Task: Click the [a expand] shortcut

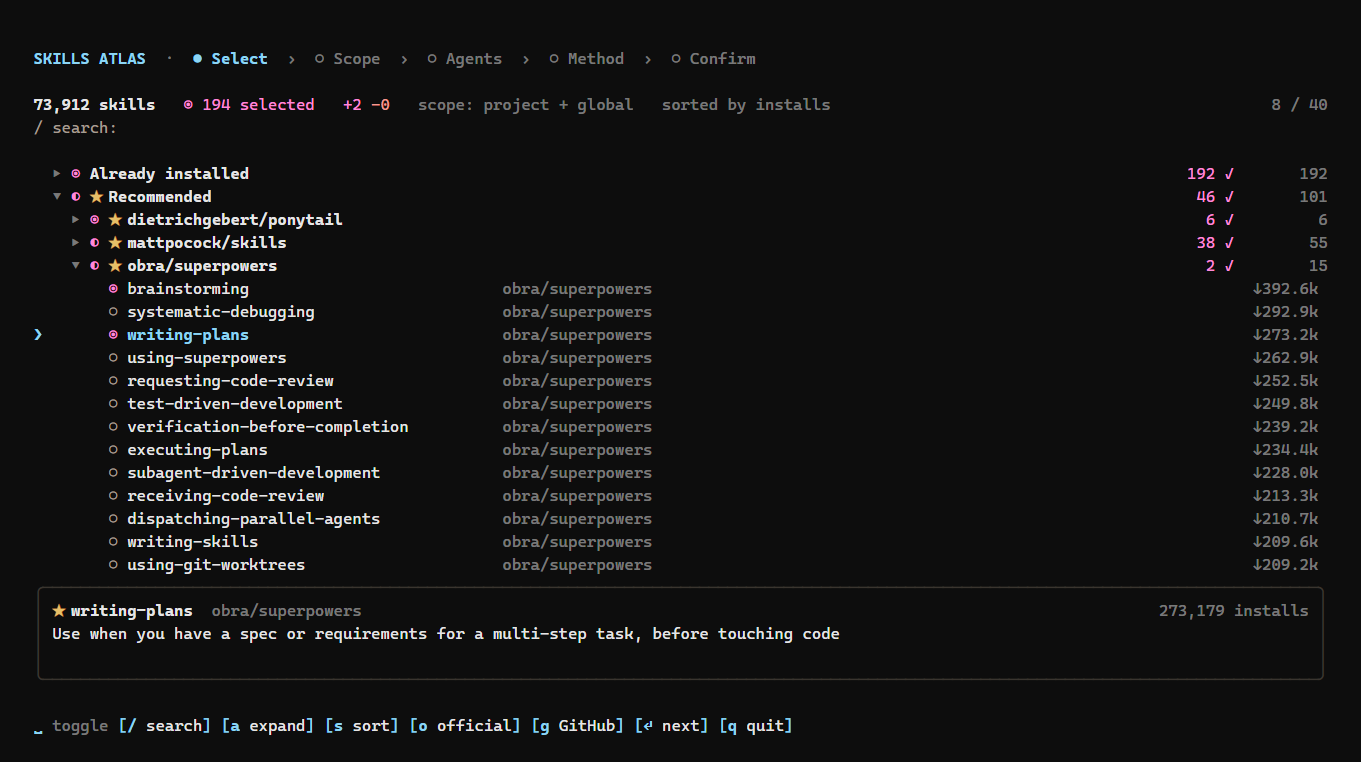Action: [268, 726]
